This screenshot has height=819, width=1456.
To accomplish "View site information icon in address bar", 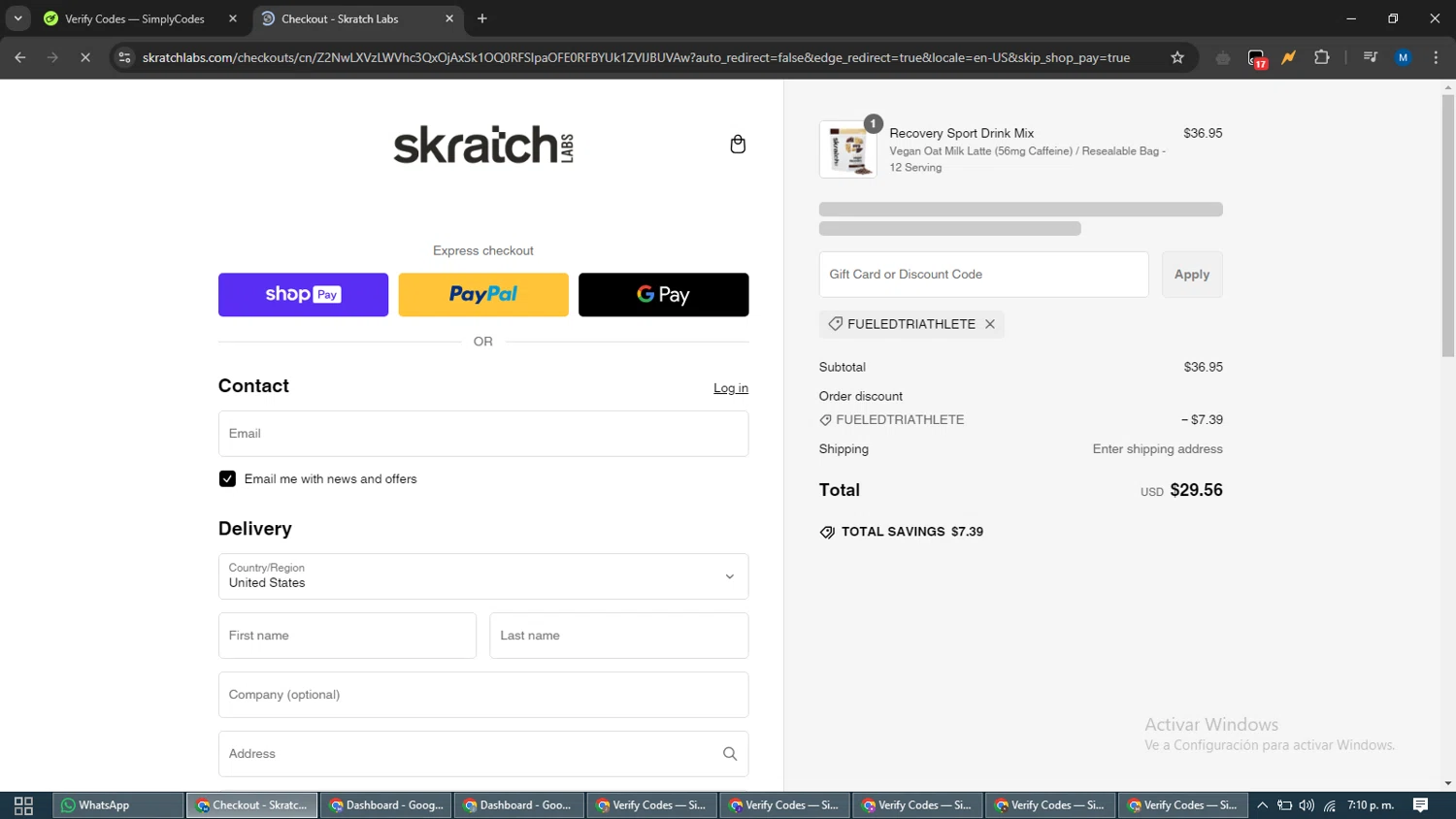I will point(124,57).
